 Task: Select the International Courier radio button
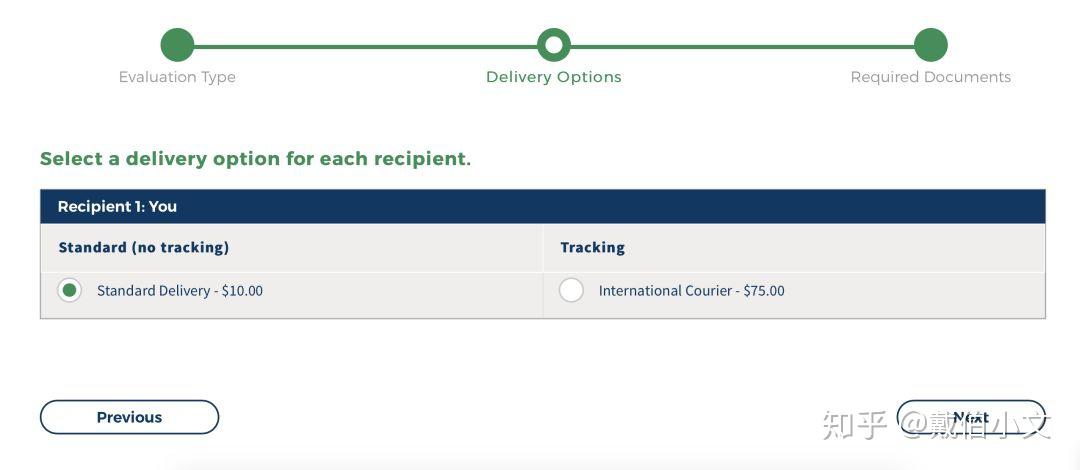pos(571,290)
